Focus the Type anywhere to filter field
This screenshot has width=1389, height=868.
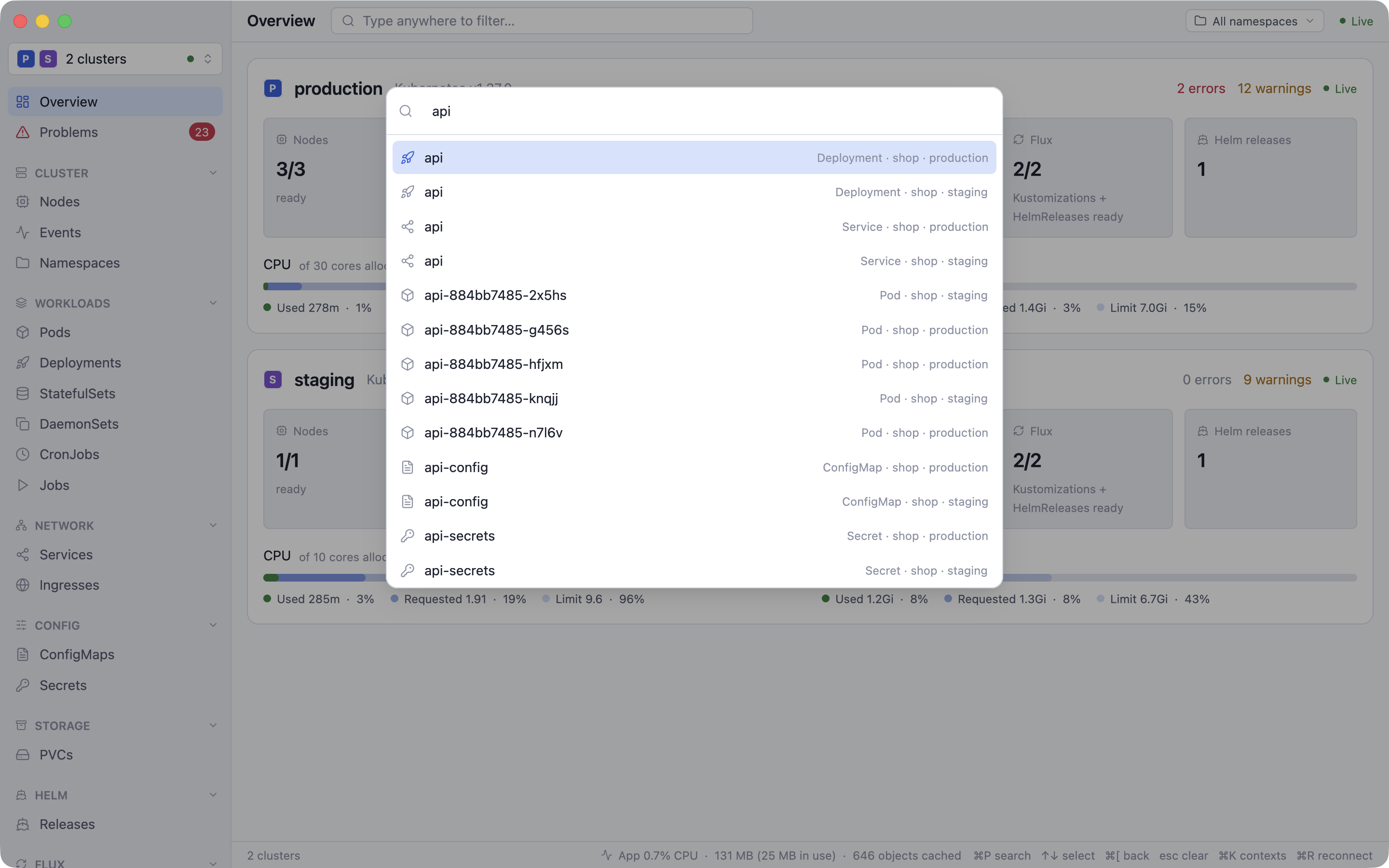[542, 21]
